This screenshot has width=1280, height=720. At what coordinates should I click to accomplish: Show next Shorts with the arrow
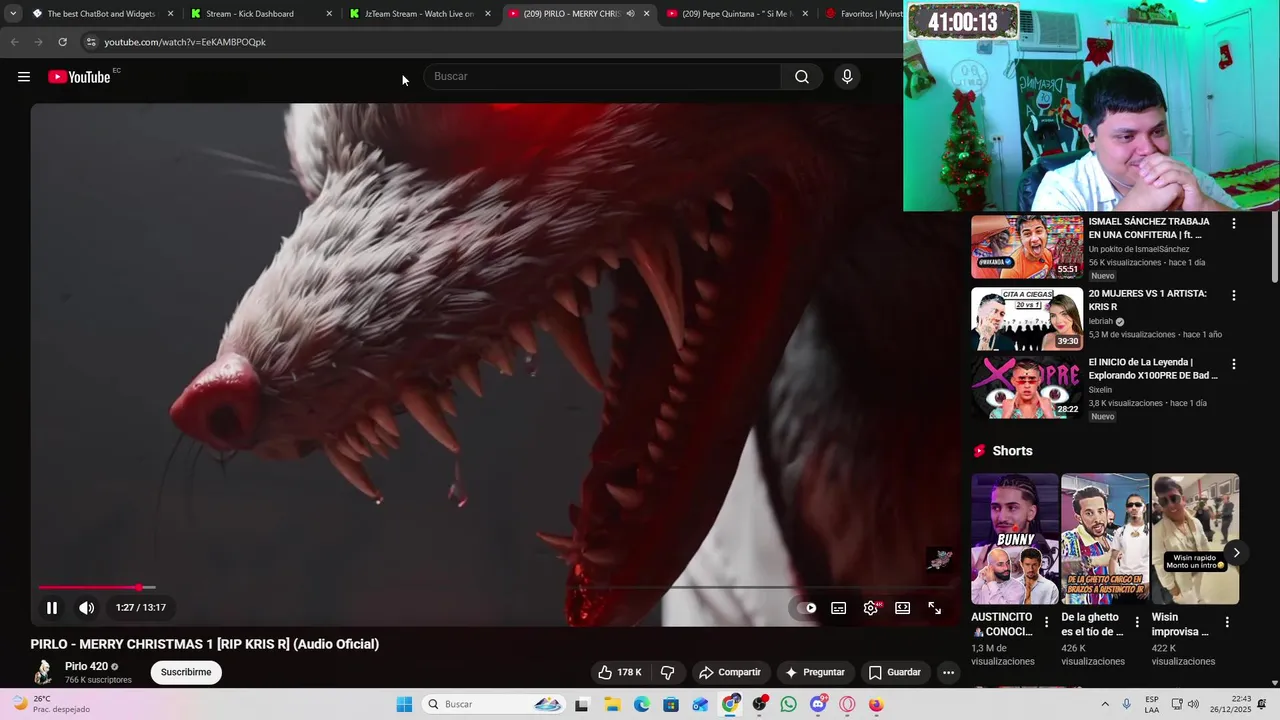[1236, 553]
